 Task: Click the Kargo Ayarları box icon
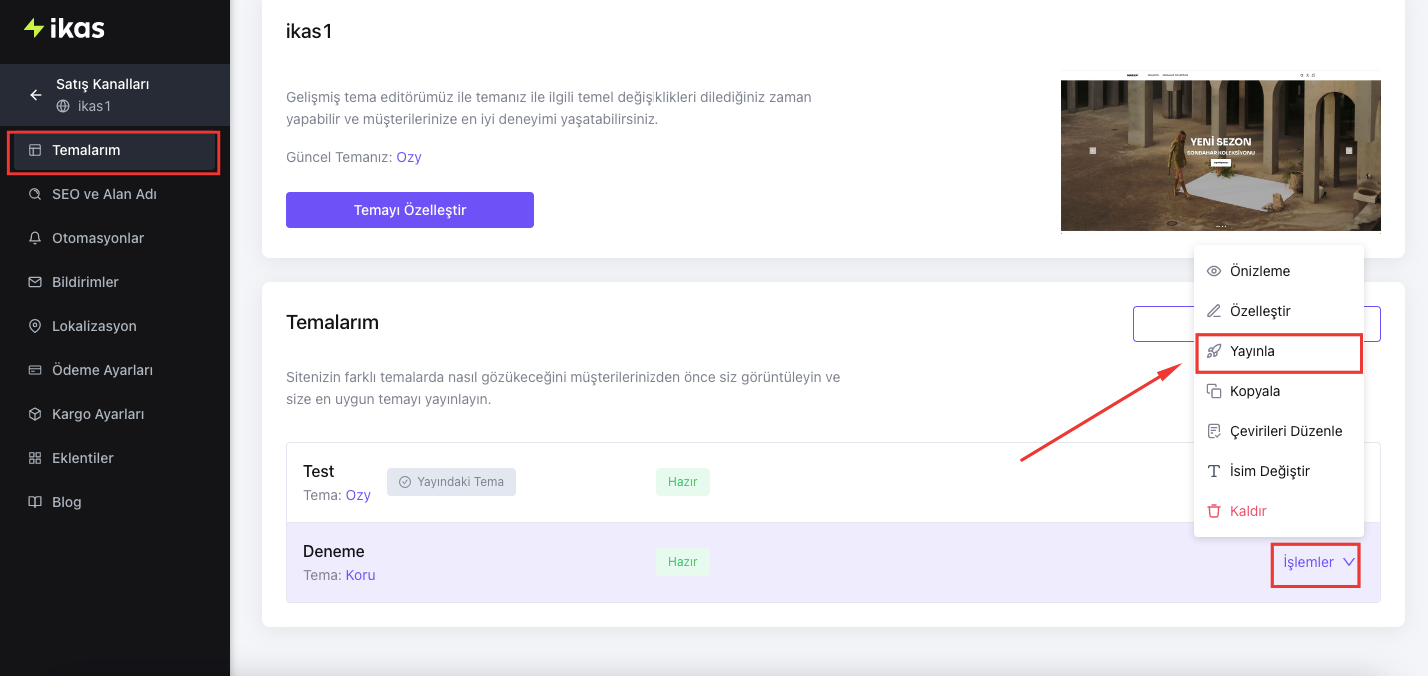click(x=35, y=414)
